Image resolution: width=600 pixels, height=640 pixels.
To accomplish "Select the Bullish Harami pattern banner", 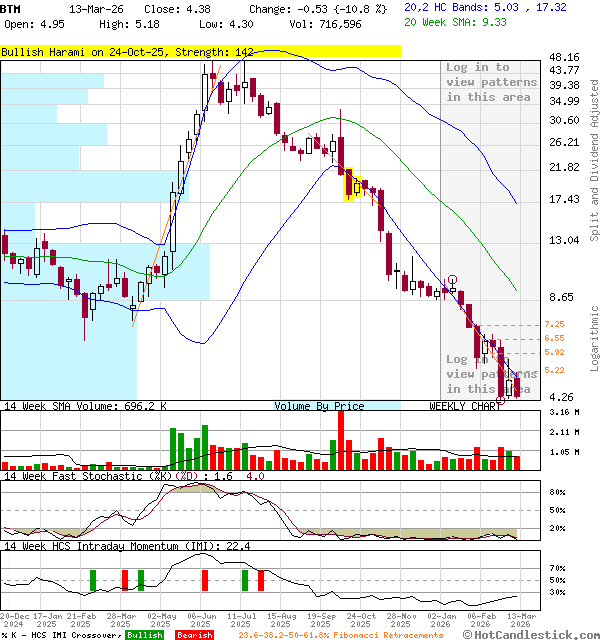I will point(200,51).
